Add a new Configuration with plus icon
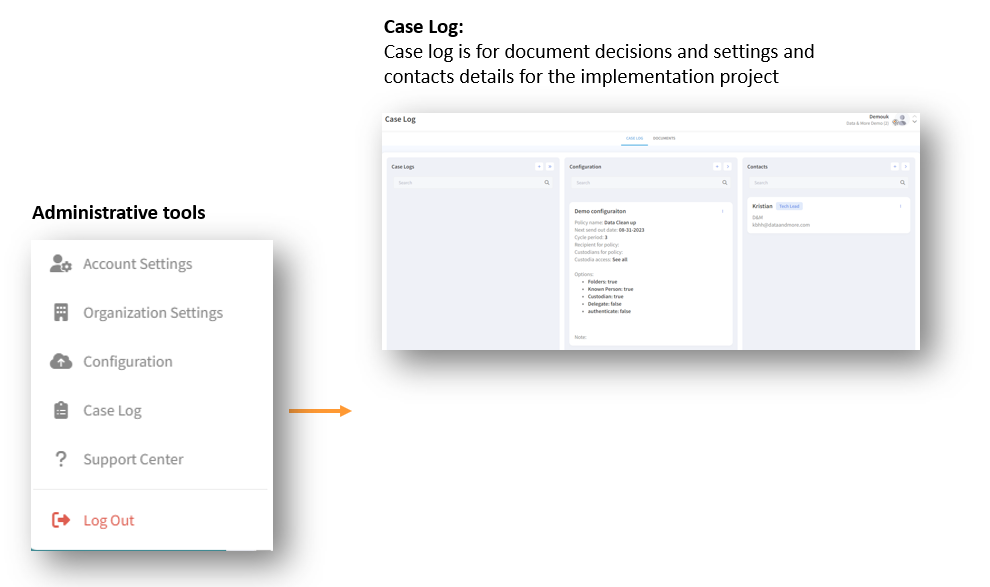This screenshot has height=587, width=990. 717,167
